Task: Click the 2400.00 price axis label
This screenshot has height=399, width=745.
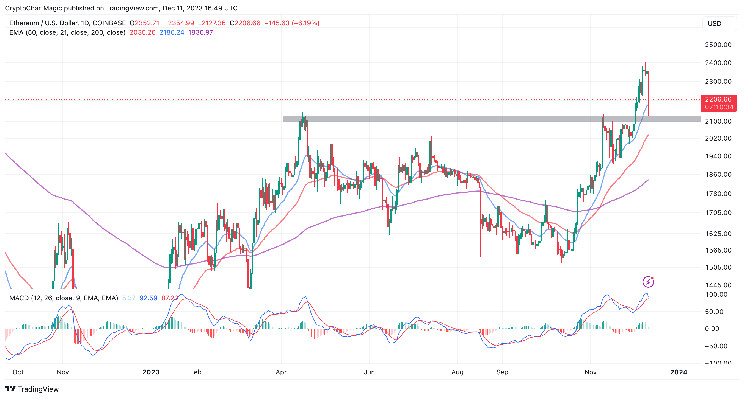Action: coord(718,63)
